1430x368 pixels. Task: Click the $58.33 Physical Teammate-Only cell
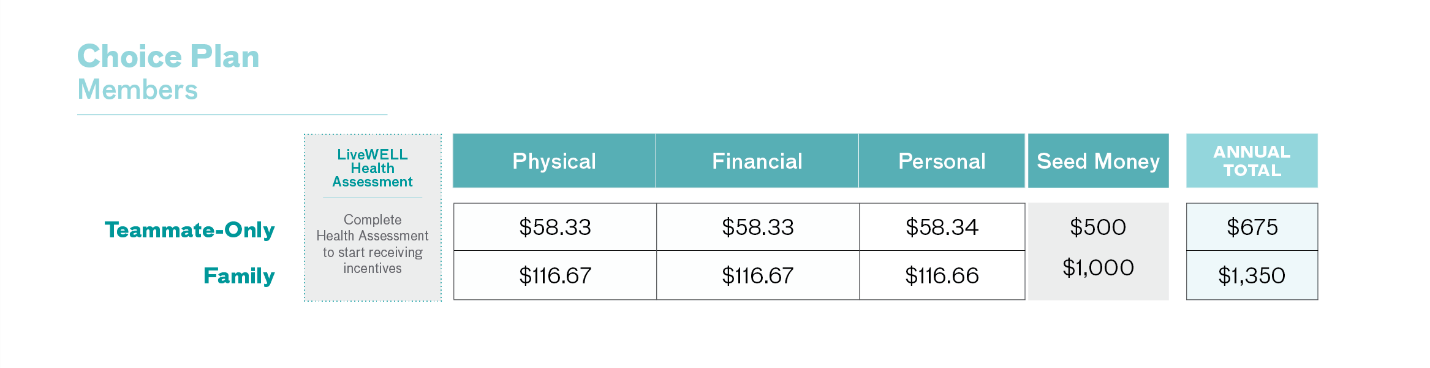tap(555, 227)
